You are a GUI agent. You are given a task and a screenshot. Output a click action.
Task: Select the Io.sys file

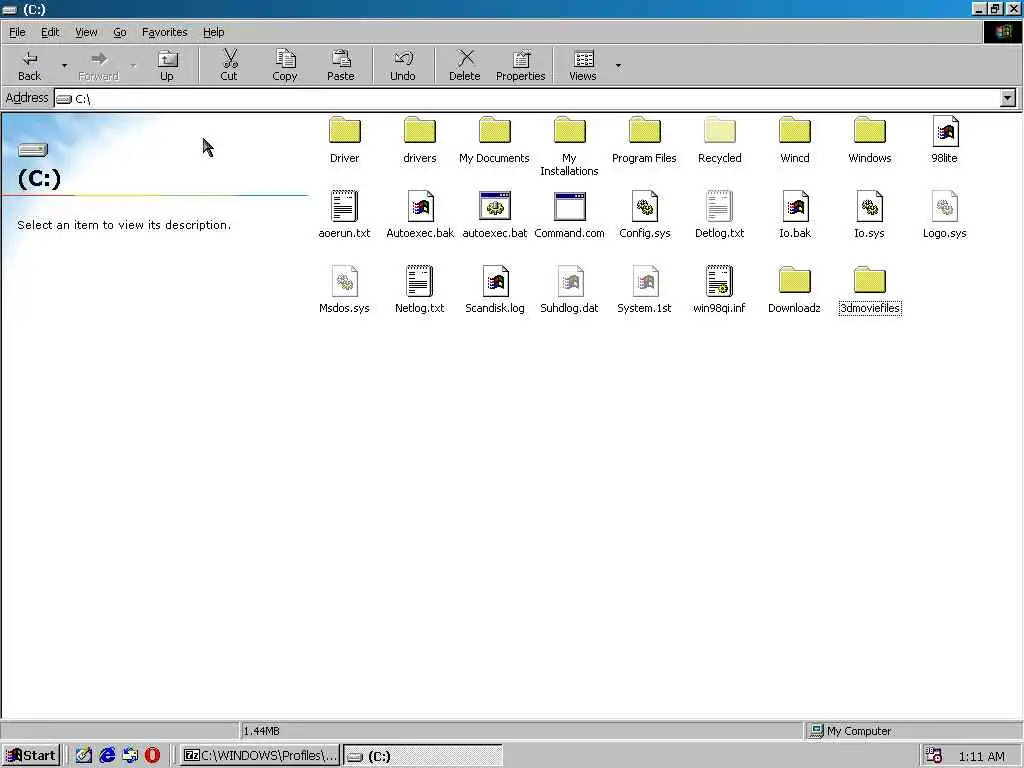pyautogui.click(x=870, y=215)
